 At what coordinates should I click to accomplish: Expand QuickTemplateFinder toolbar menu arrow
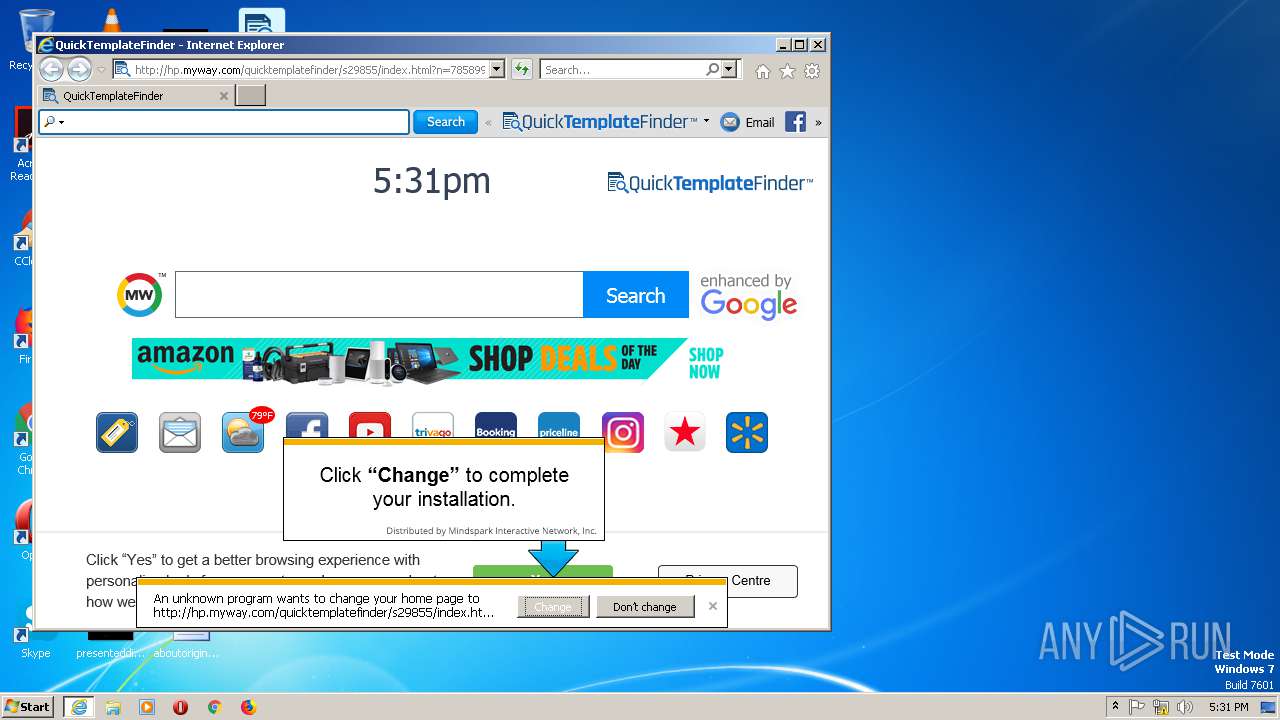pyautogui.click(x=706, y=122)
